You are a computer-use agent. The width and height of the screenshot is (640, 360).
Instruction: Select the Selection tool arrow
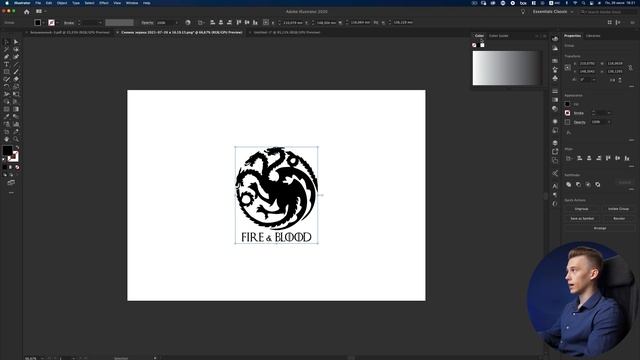click(6, 42)
